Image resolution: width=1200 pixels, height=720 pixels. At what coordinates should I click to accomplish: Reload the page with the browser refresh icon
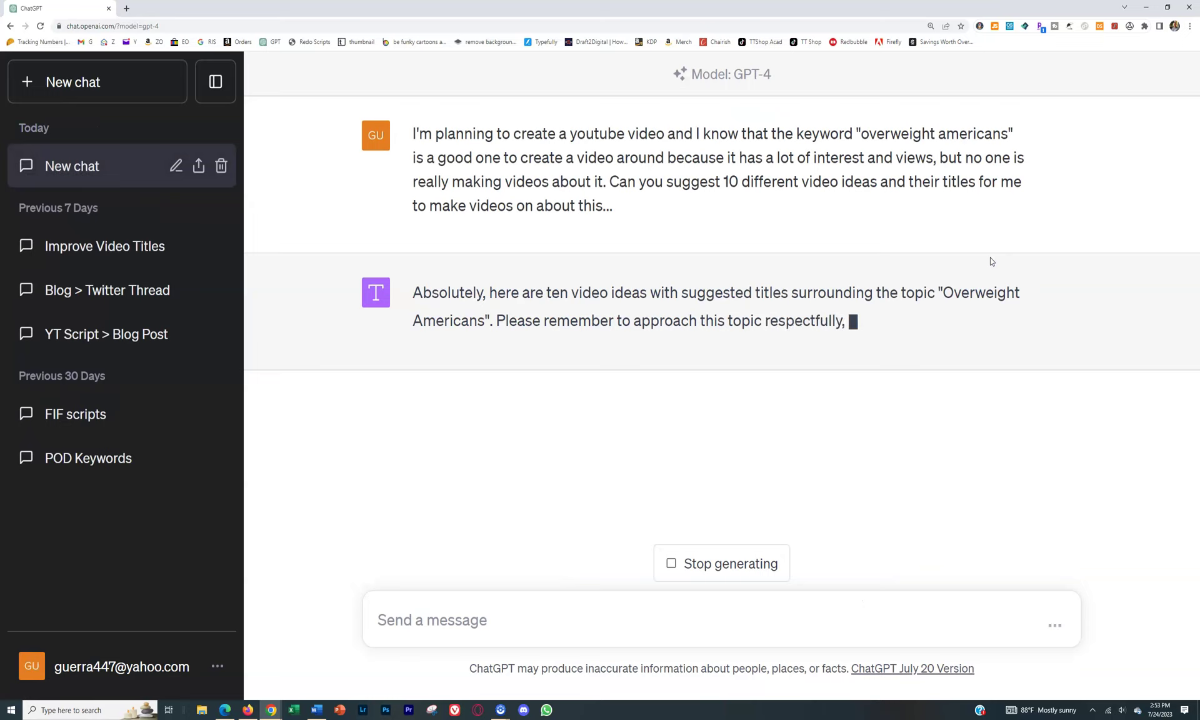click(40, 26)
